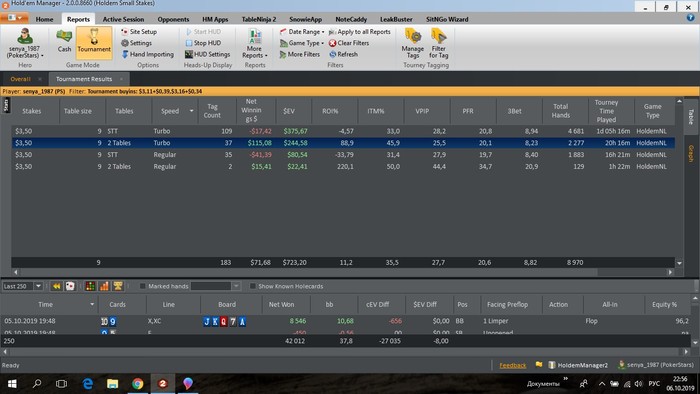Open the Speed column dropdown arrow
Image resolution: width=700 pixels, height=394 pixels.
click(x=192, y=111)
